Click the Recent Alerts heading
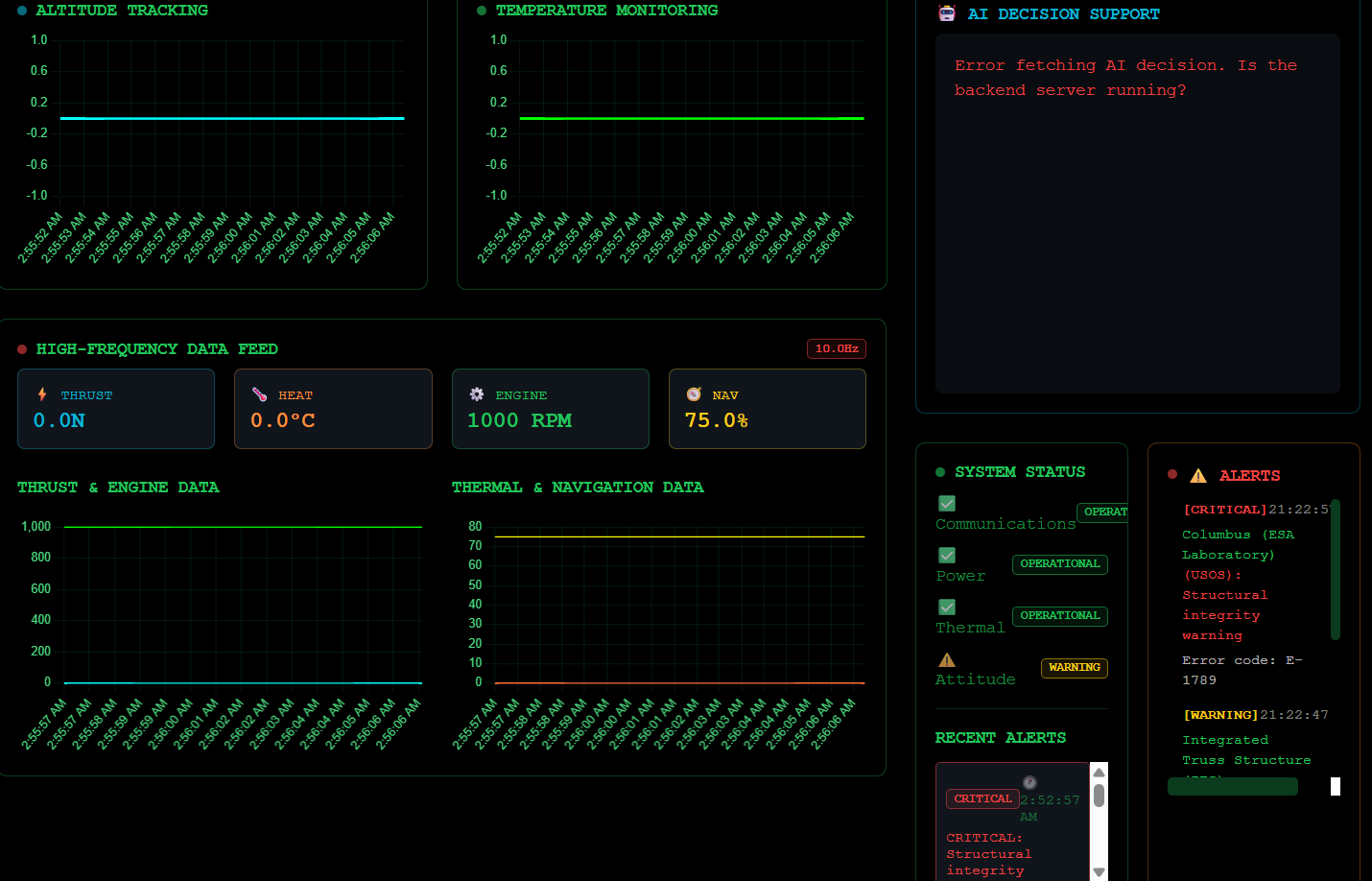1372x881 pixels. [1001, 738]
